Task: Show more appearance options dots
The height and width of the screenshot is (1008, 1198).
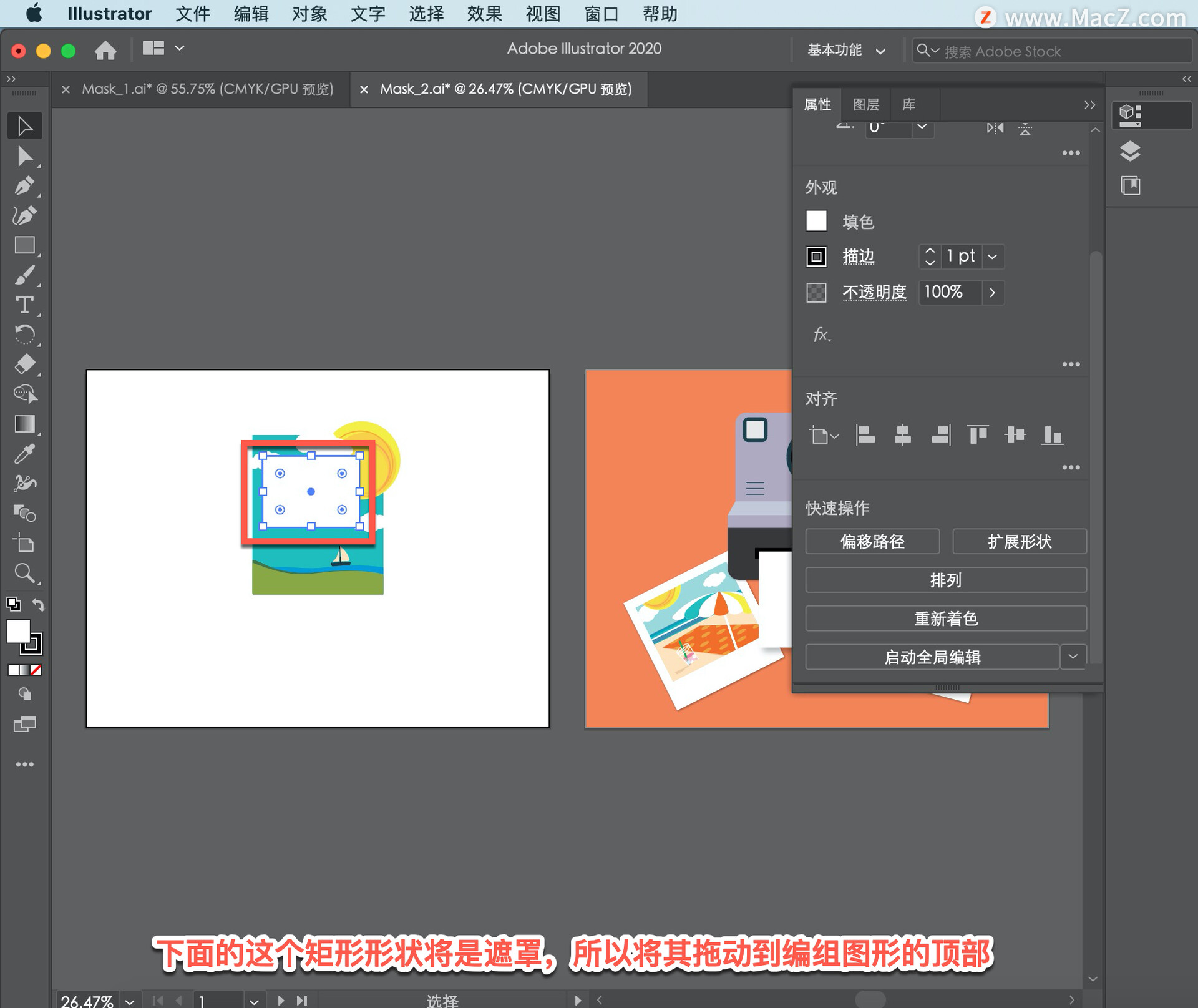Action: (1071, 364)
